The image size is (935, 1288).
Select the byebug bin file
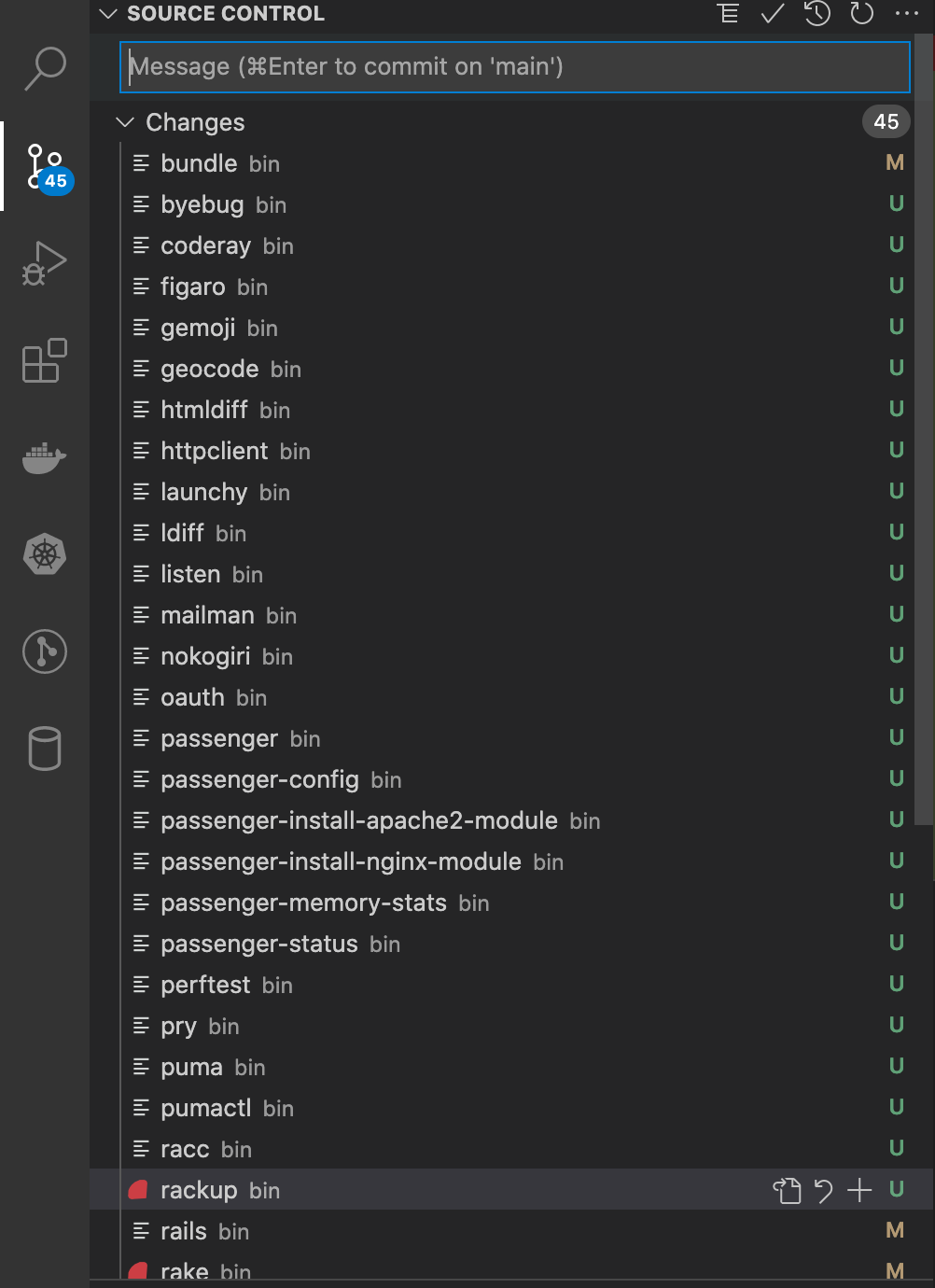[511, 204]
